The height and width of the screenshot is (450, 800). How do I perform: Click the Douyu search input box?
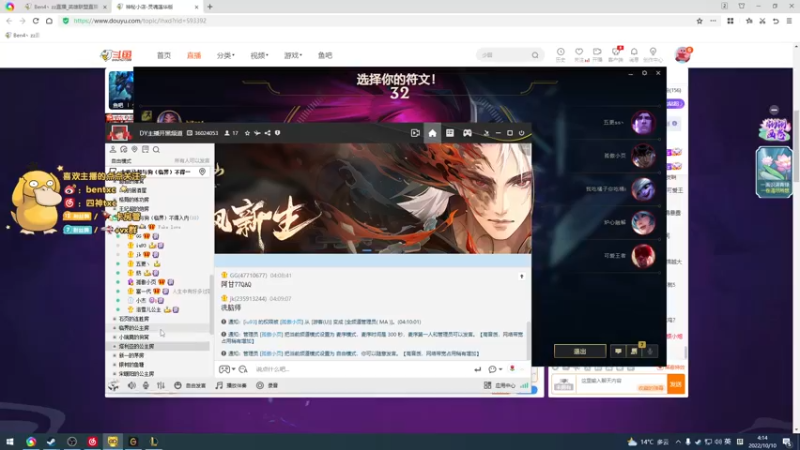(x=504, y=55)
